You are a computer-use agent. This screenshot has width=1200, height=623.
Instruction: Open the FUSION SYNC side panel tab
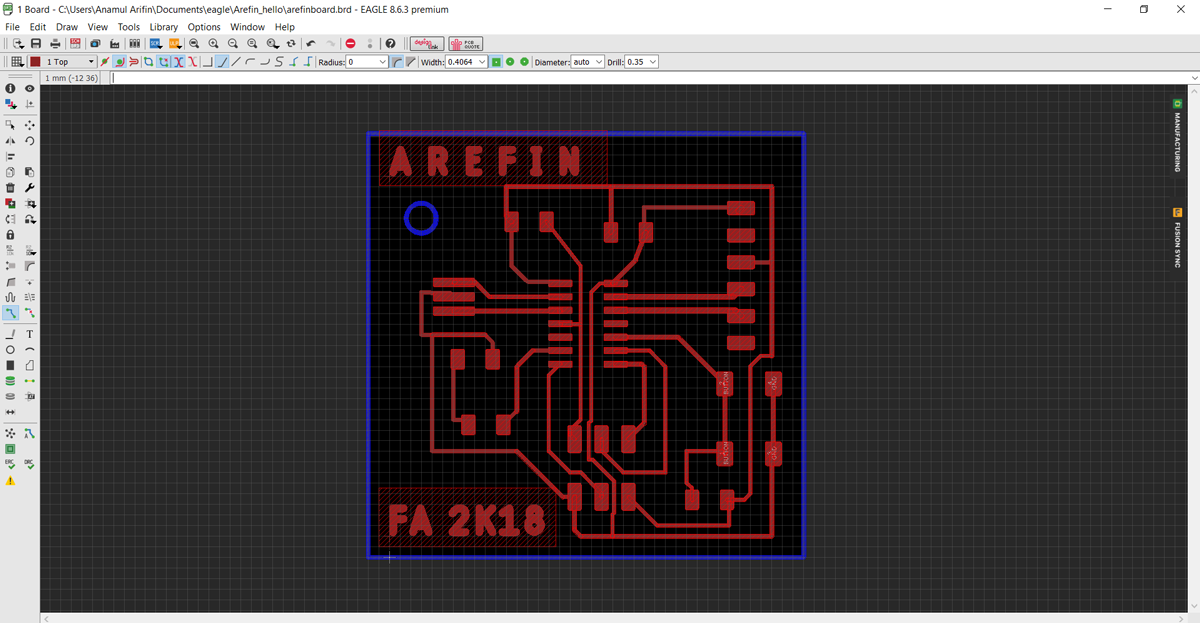[1178, 237]
